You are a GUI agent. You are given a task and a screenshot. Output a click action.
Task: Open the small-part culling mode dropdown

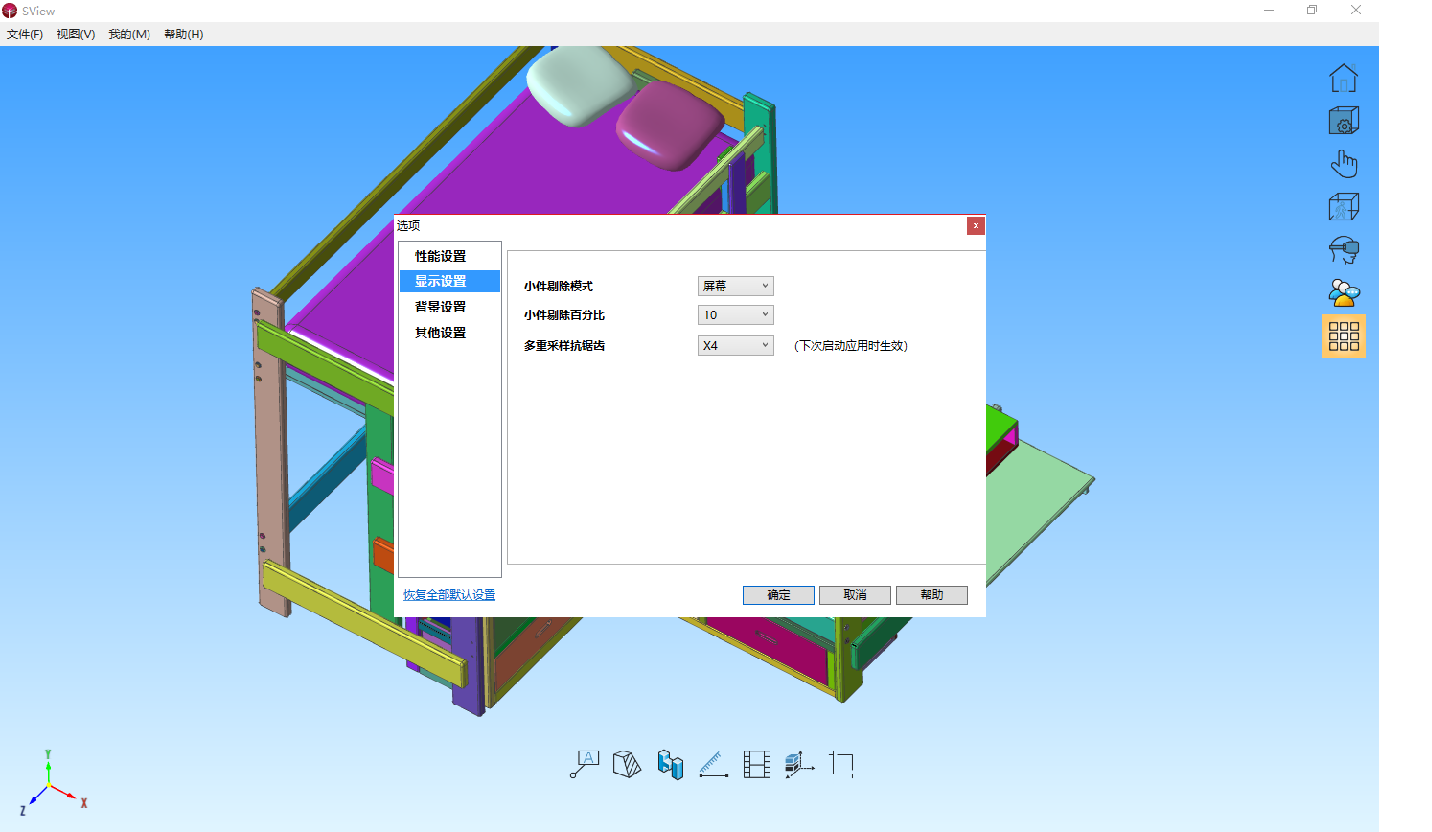[x=735, y=286]
